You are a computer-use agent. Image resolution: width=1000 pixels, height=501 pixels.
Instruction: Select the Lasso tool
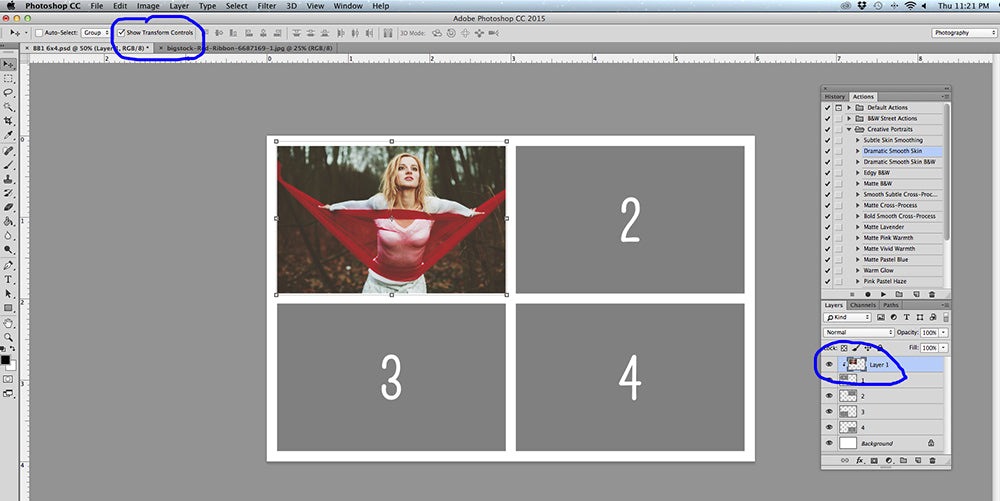click(x=8, y=92)
